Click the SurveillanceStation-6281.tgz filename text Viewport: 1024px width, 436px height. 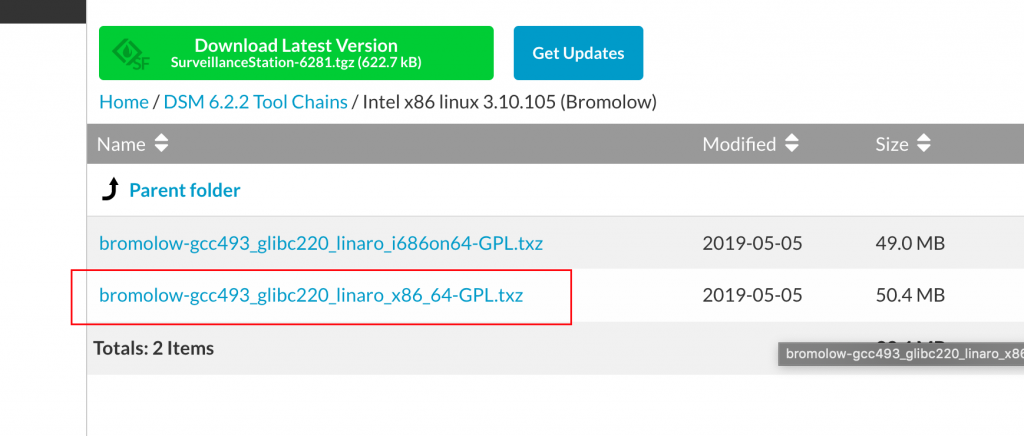pos(263,63)
